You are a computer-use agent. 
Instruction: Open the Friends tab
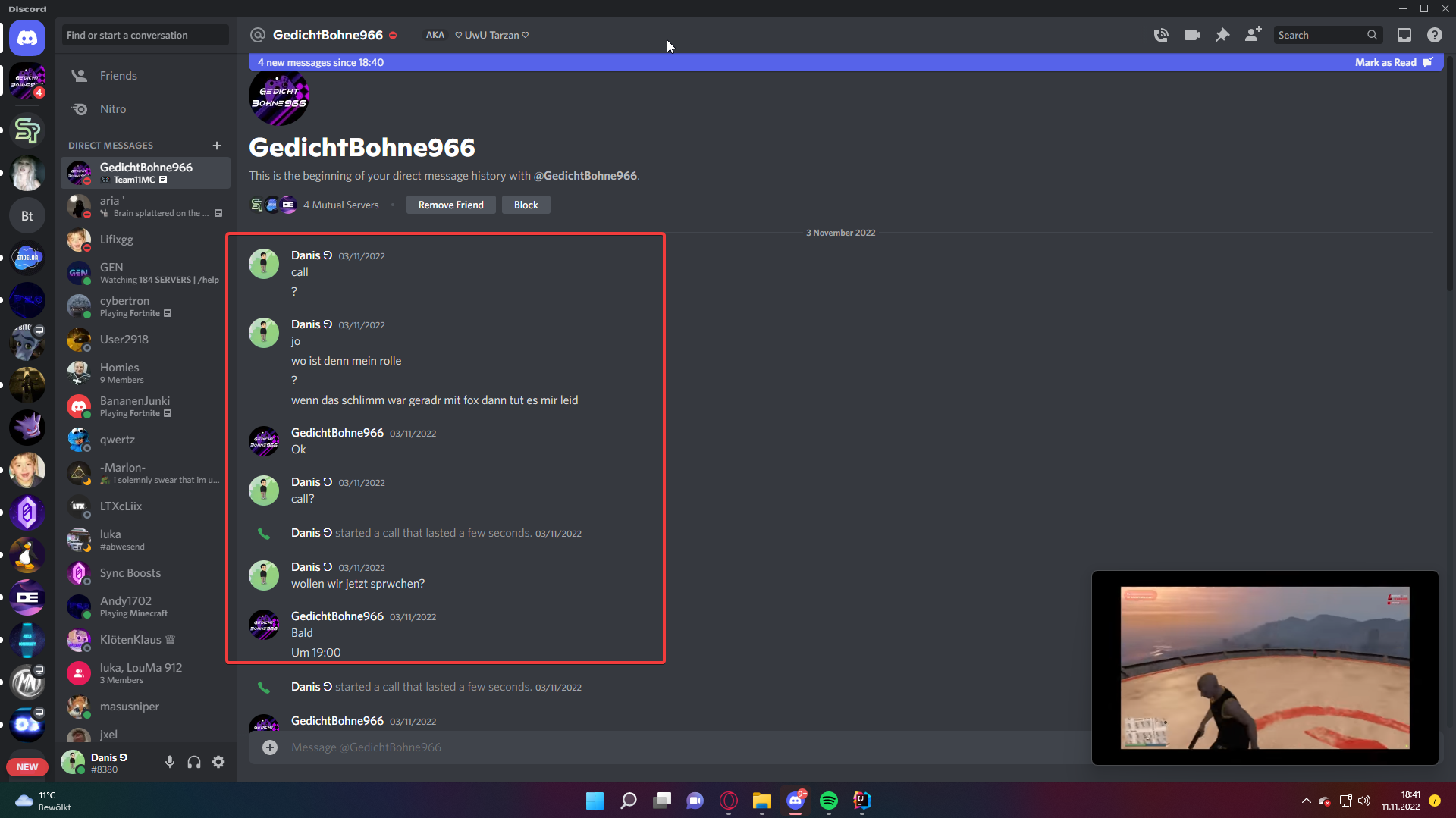(118, 76)
